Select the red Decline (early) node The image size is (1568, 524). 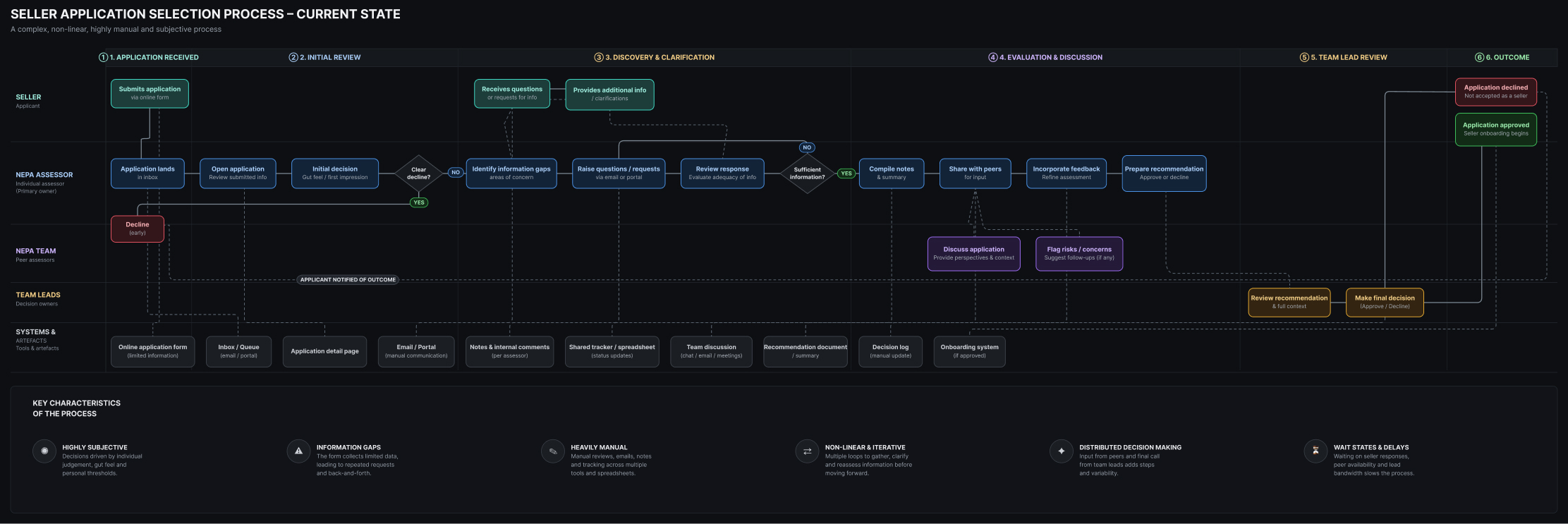[x=138, y=229]
